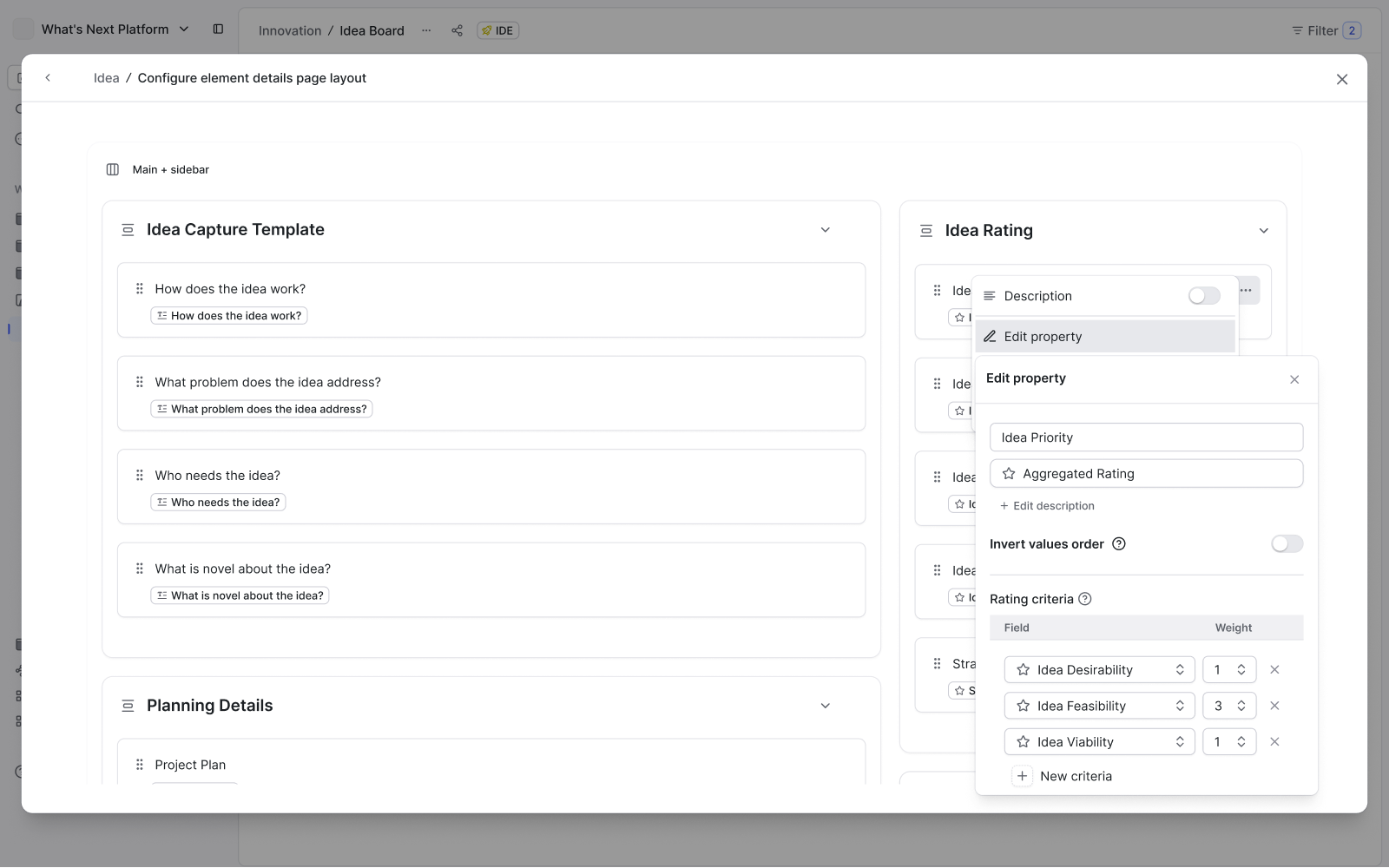Screen dimensions: 1389x868
Task: Toggle the sidebar panel icon beside platform name
Action: click(218, 29)
